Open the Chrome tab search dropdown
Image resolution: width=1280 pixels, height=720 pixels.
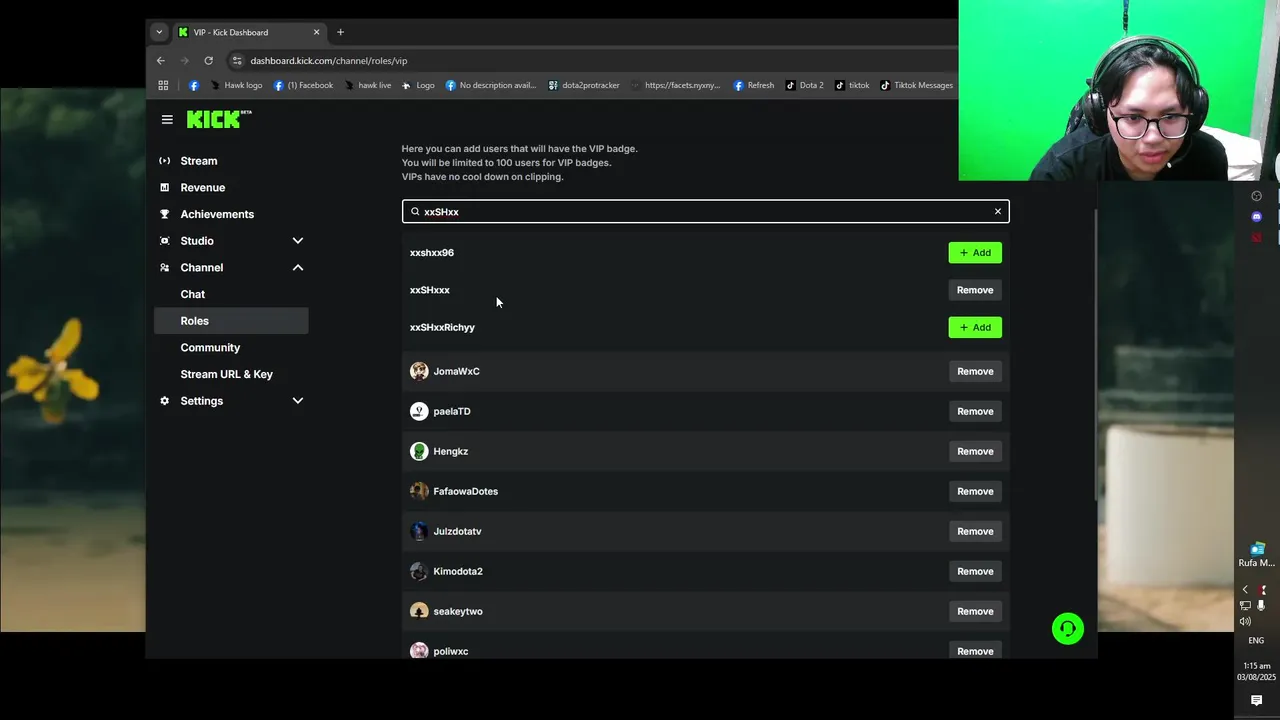(x=158, y=32)
